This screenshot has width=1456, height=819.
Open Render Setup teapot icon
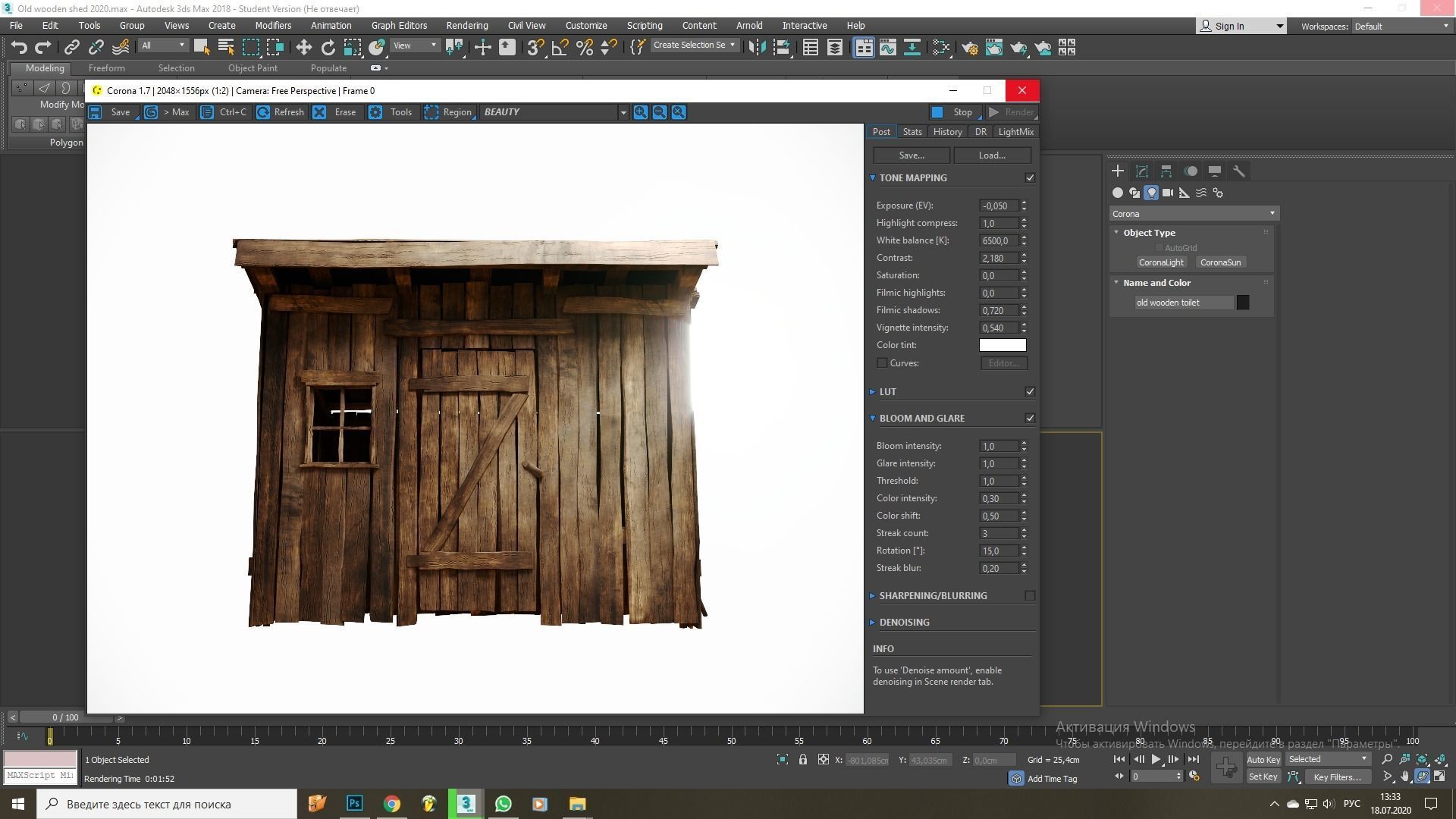tap(969, 47)
